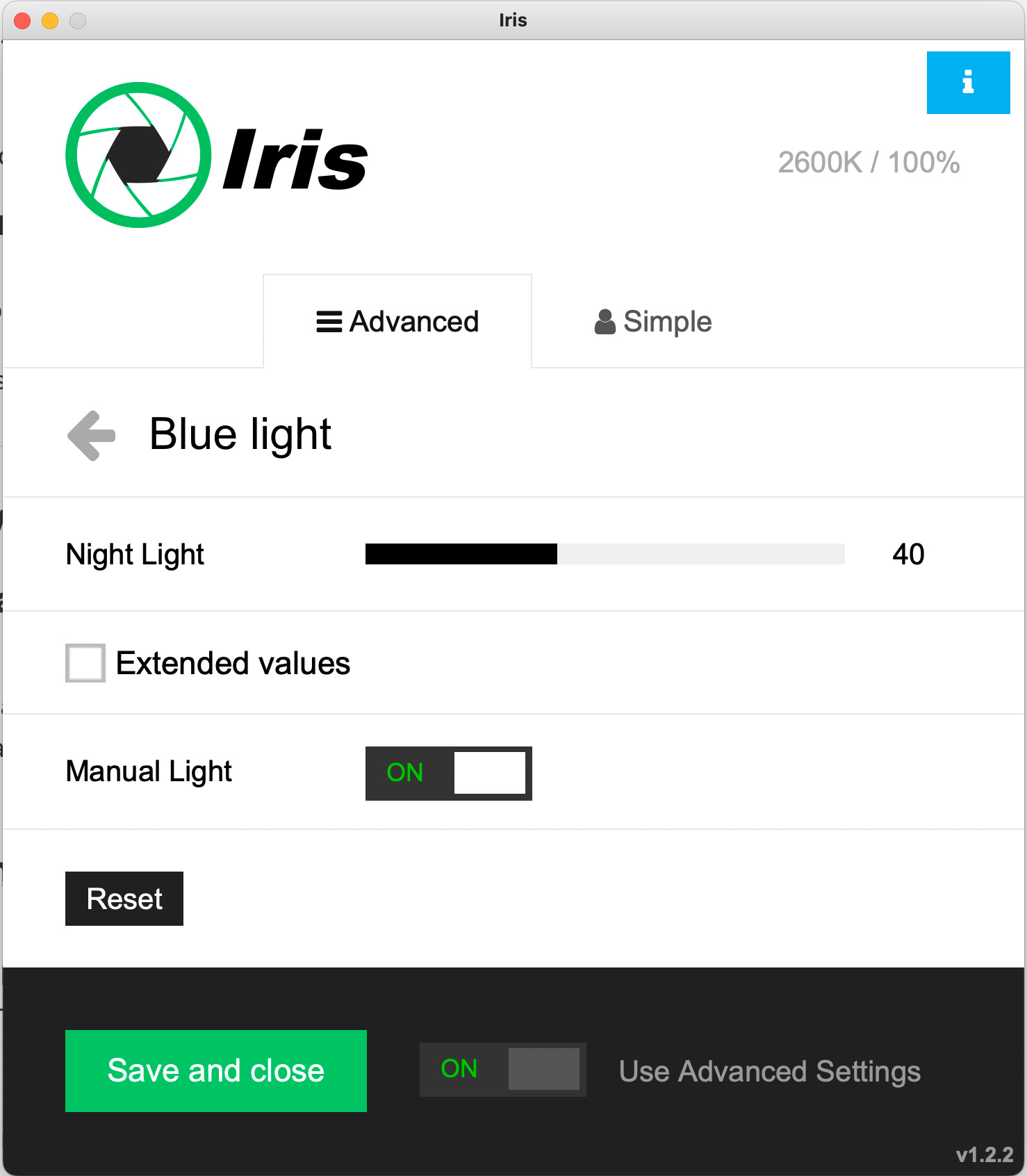This screenshot has height=1176, width=1027.
Task: Switch to the Simple tab
Action: click(x=653, y=322)
